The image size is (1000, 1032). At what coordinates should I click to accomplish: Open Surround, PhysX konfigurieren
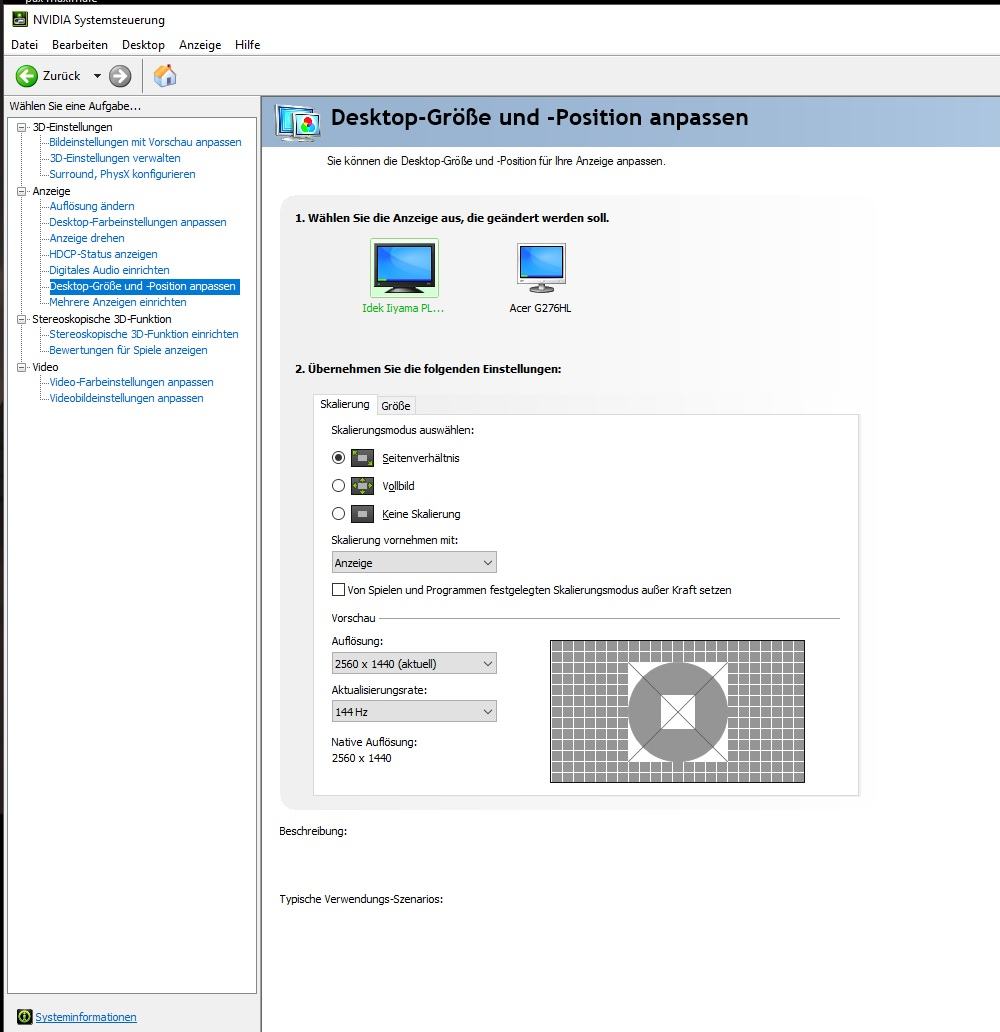122,174
